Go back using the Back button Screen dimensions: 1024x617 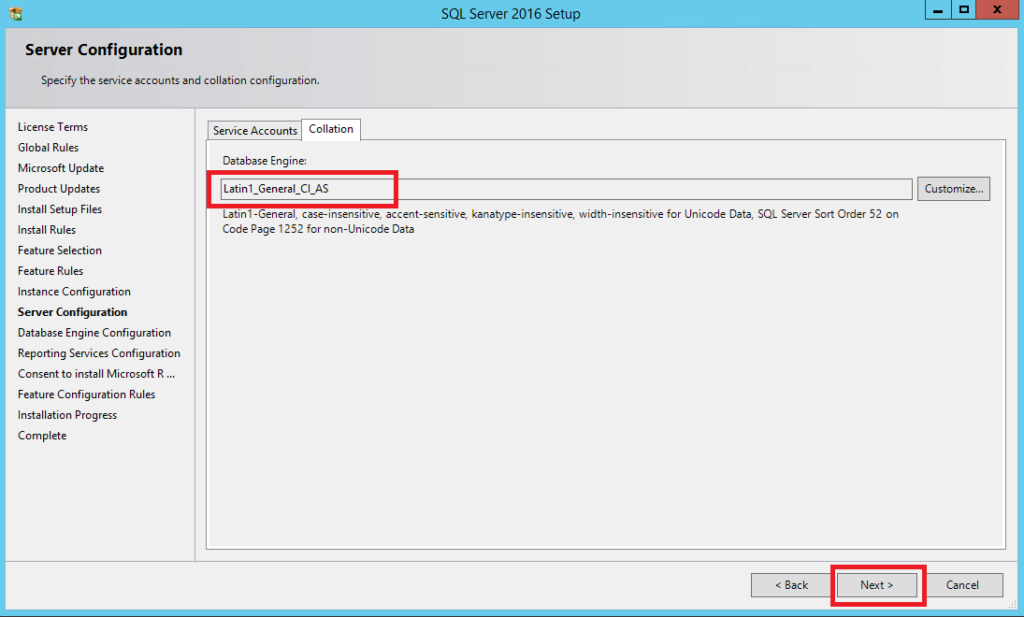pos(792,585)
